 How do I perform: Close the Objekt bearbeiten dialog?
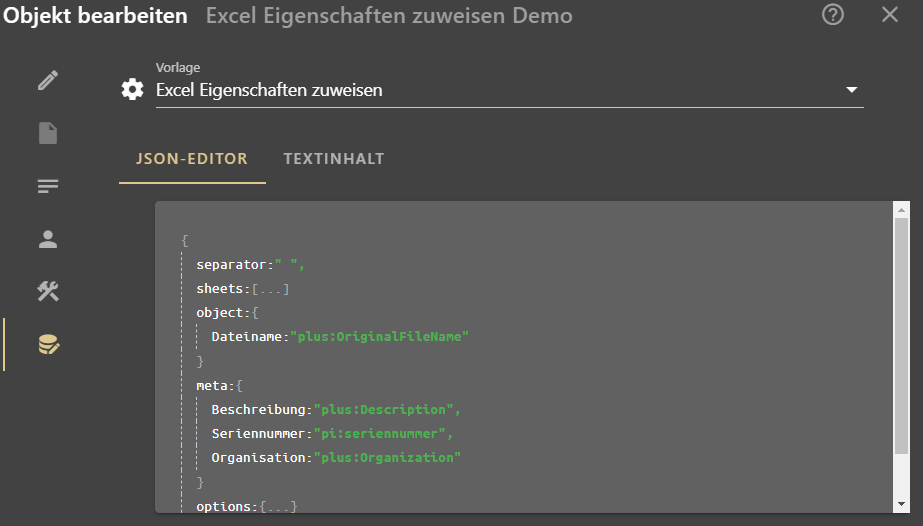tap(889, 15)
